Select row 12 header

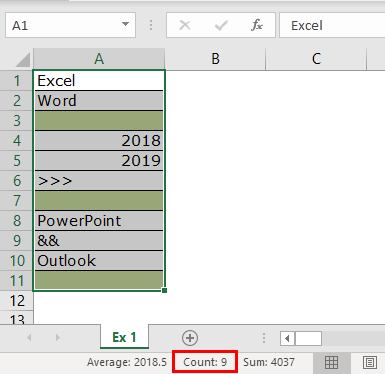point(16,301)
